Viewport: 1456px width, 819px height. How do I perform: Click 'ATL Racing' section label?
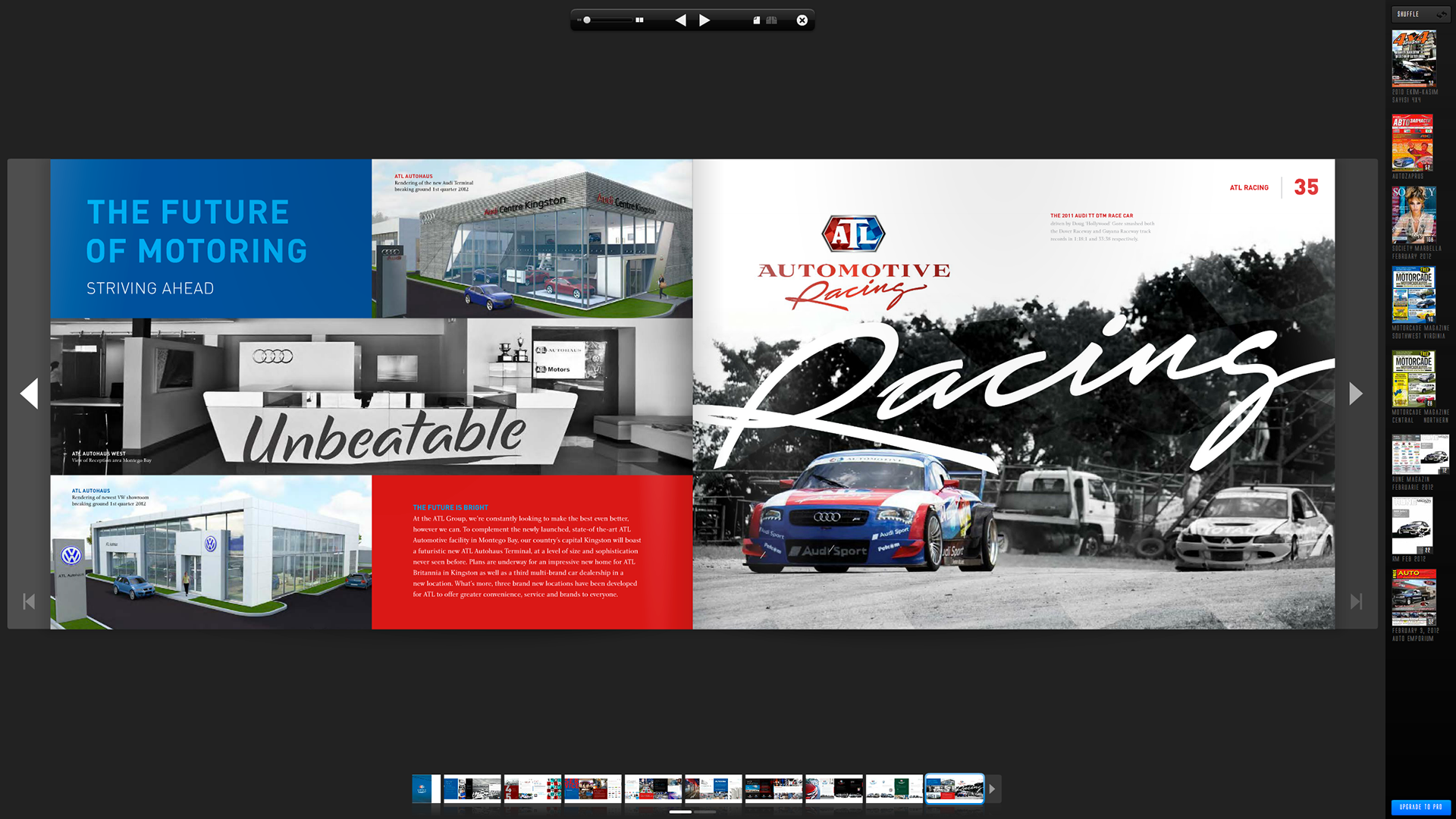(1249, 187)
